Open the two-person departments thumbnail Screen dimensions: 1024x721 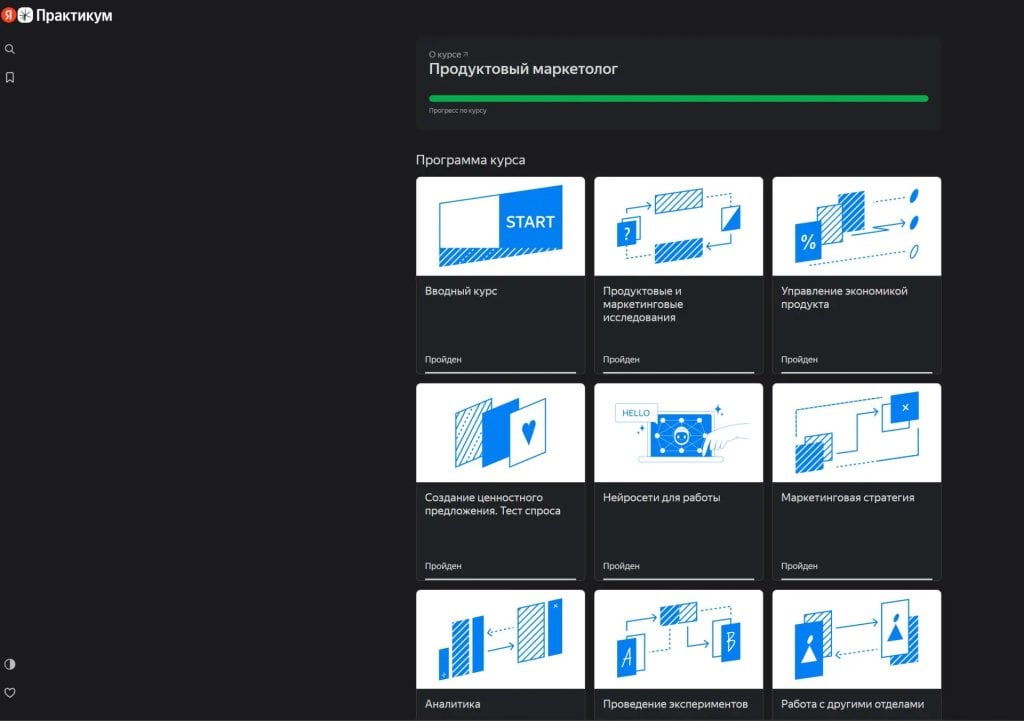coord(857,639)
